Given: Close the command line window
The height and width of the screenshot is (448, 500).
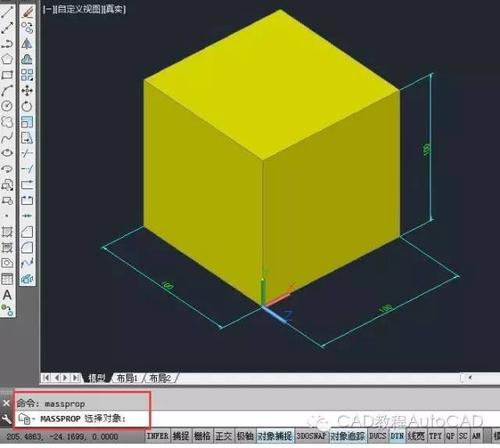Looking at the screenshot, I should (6, 403).
